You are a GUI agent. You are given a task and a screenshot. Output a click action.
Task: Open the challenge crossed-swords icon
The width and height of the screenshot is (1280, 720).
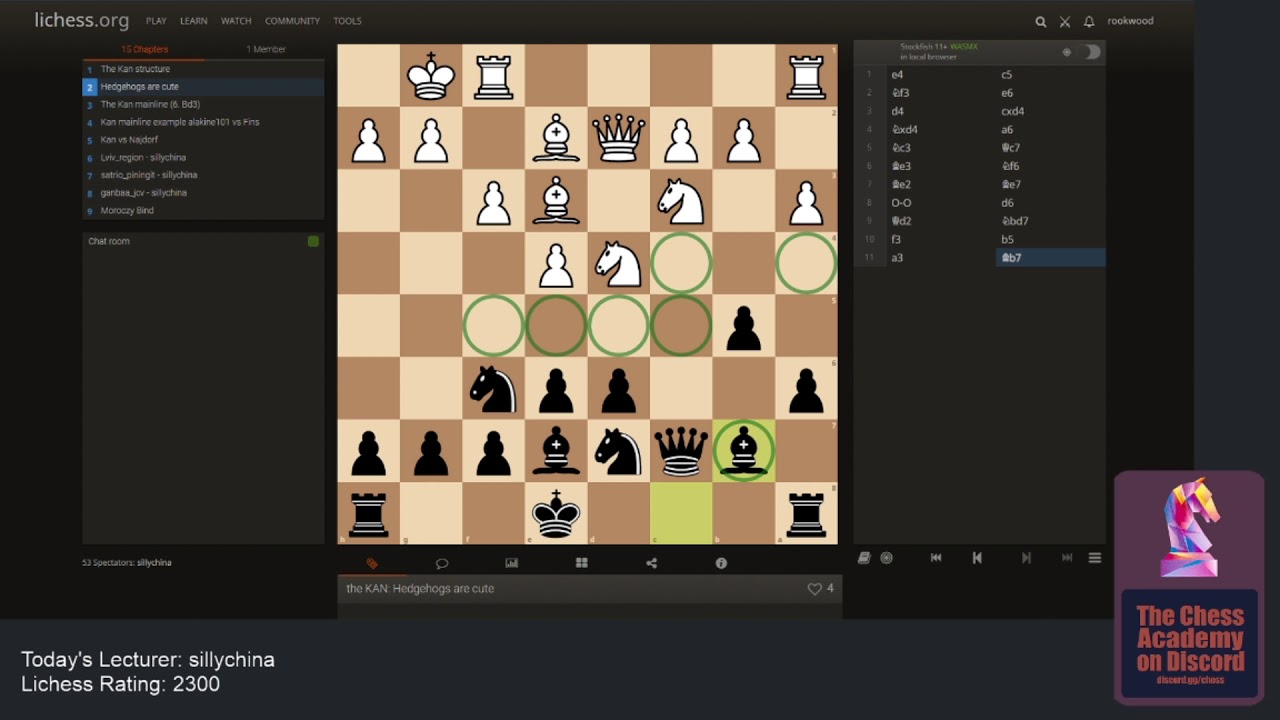[1065, 21]
